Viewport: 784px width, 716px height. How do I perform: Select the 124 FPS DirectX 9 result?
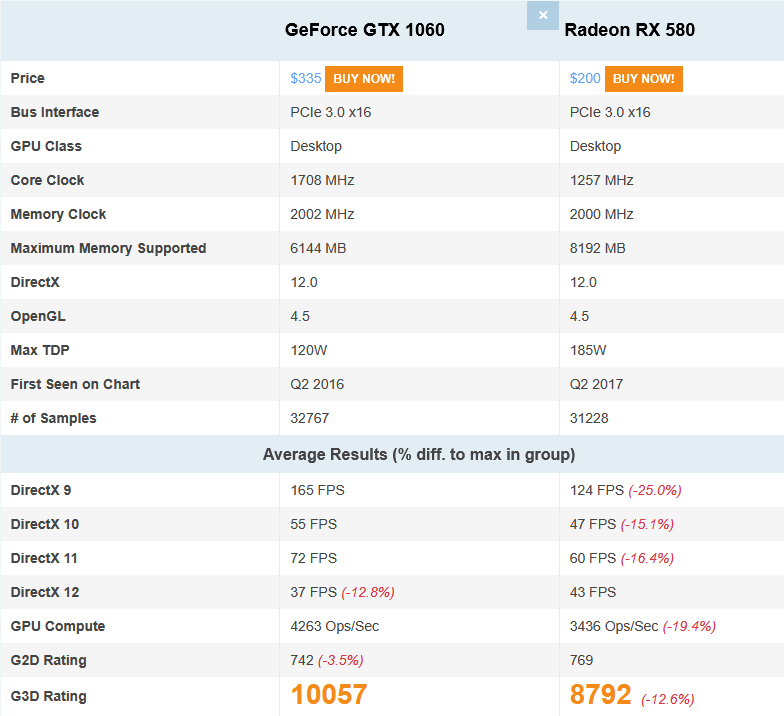(597, 490)
